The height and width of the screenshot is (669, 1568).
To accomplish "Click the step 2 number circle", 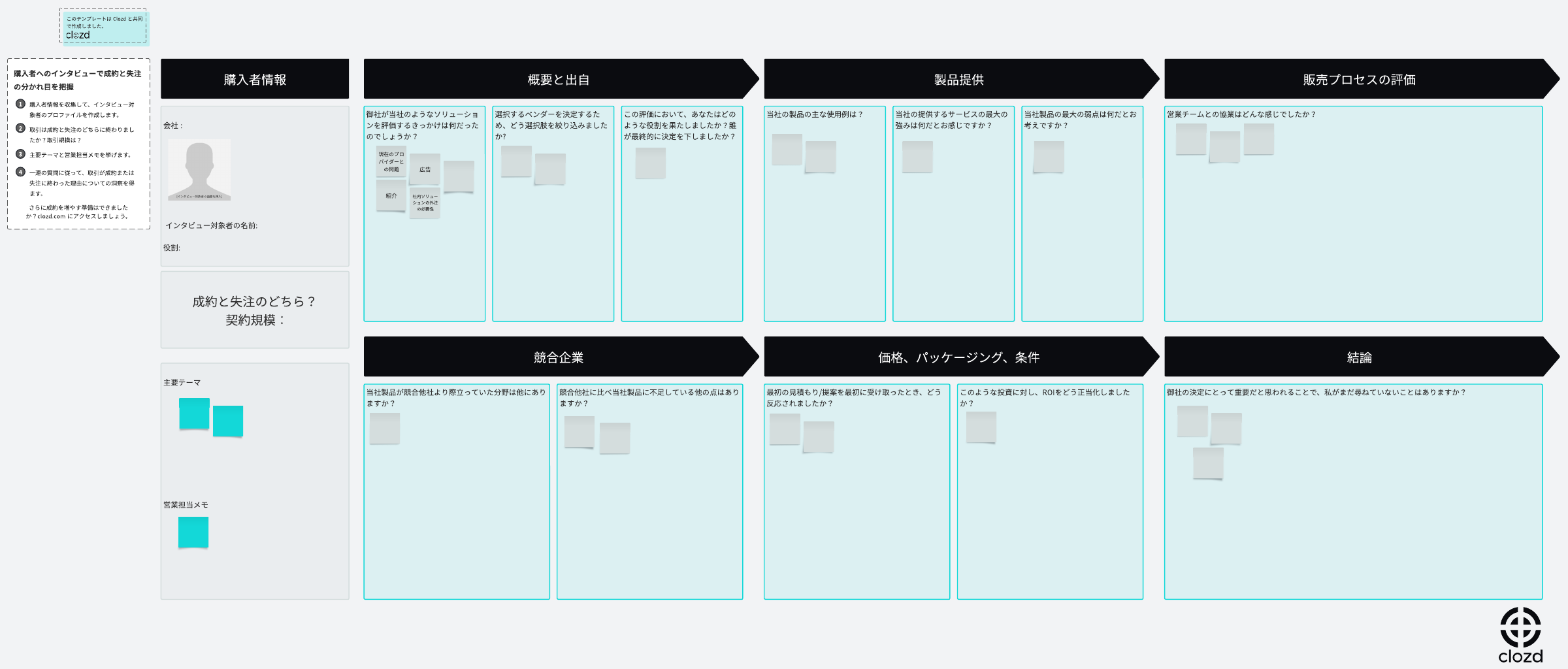I will pos(20,129).
